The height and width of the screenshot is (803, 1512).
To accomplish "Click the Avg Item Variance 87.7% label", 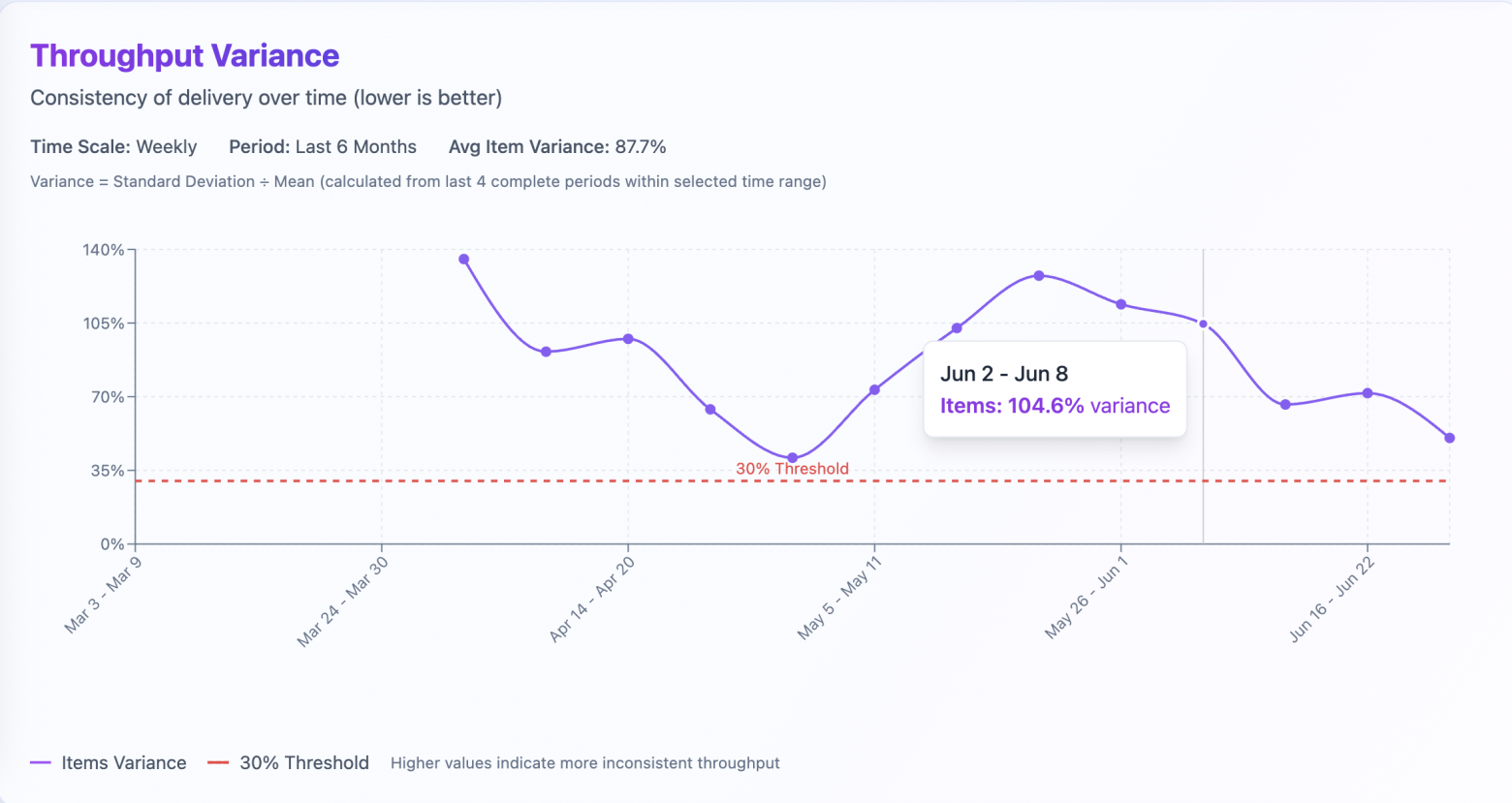I will point(557,147).
